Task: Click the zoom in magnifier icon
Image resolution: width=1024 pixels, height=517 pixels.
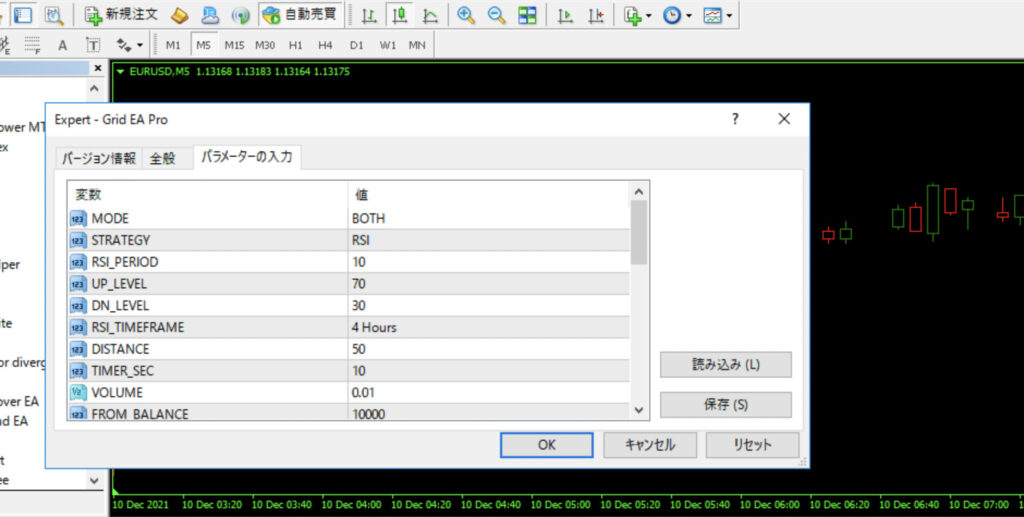Action: tap(466, 15)
